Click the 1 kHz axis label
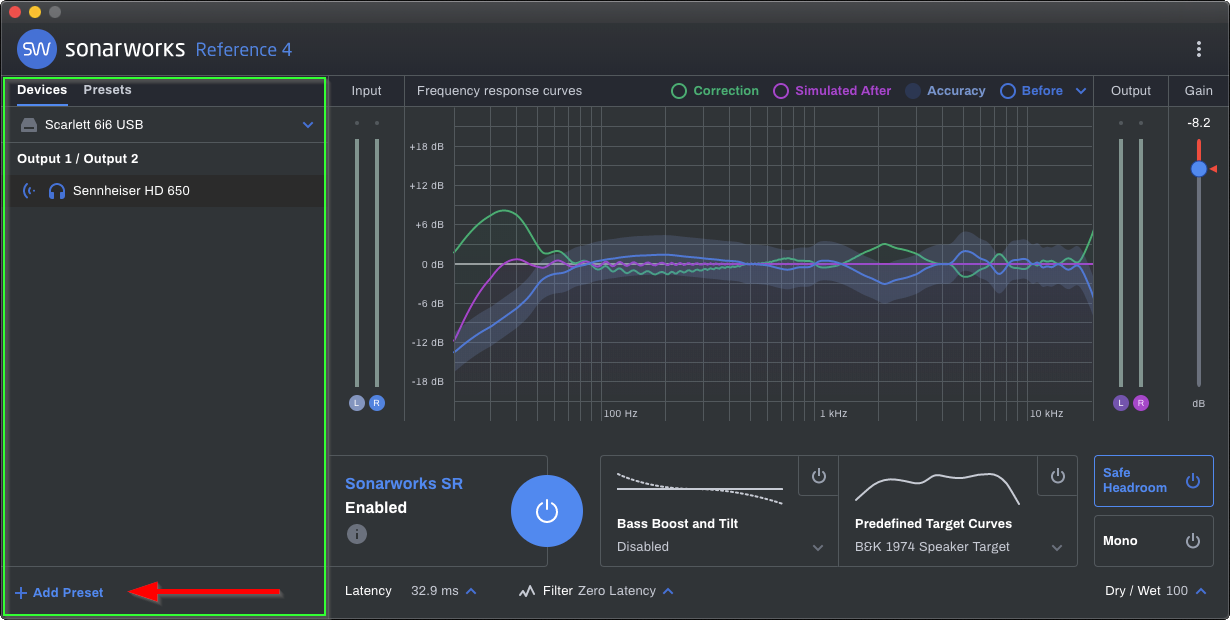Viewport: 1230px width, 620px height. point(833,413)
